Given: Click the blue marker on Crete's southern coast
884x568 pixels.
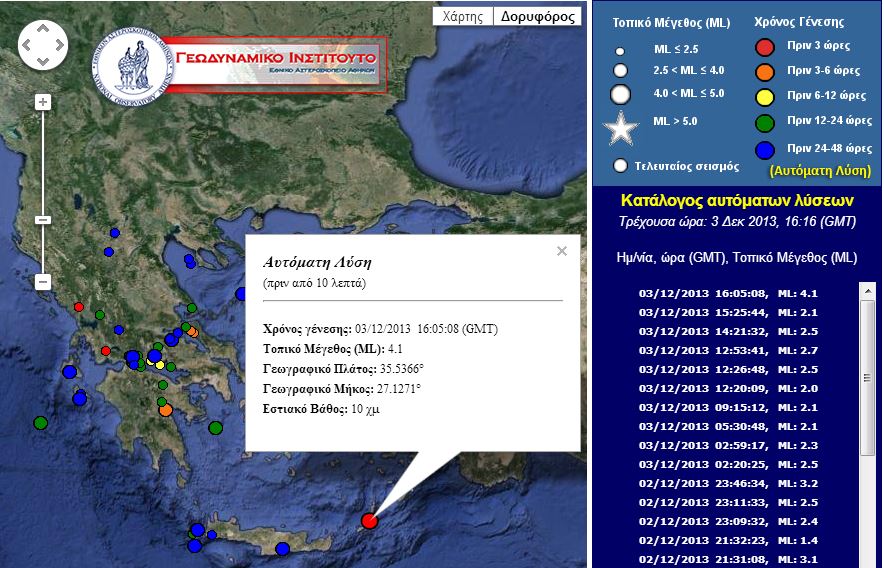Looking at the screenshot, I should click(283, 548).
